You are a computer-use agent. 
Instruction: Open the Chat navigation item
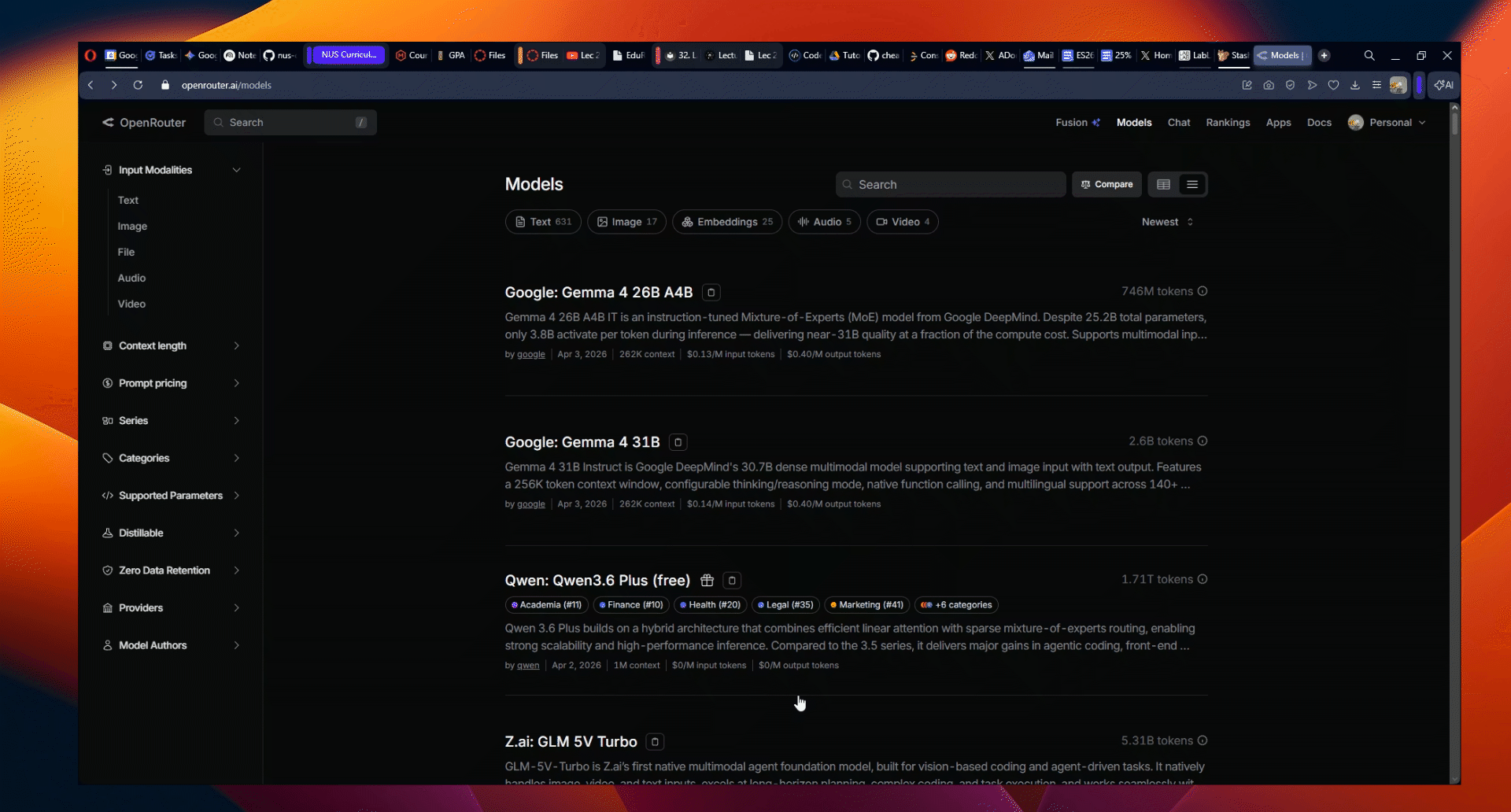click(x=1178, y=123)
